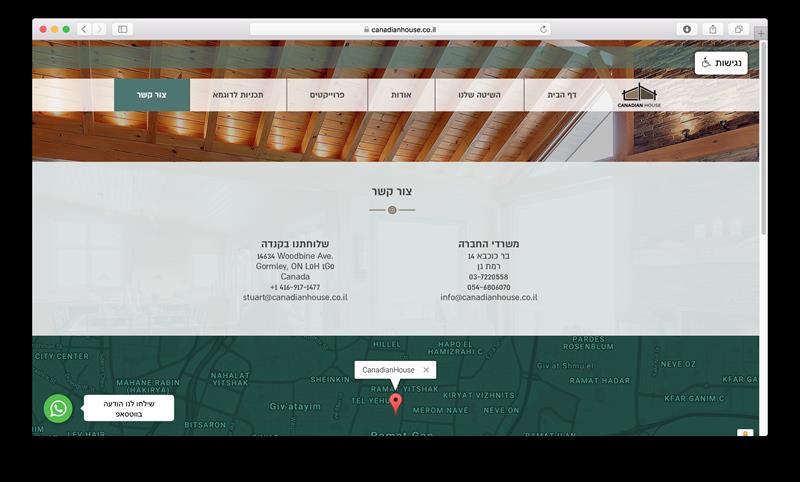Open the פרוייקטים menu item
Image resolution: width=800 pixels, height=482 pixels.
(x=327, y=95)
